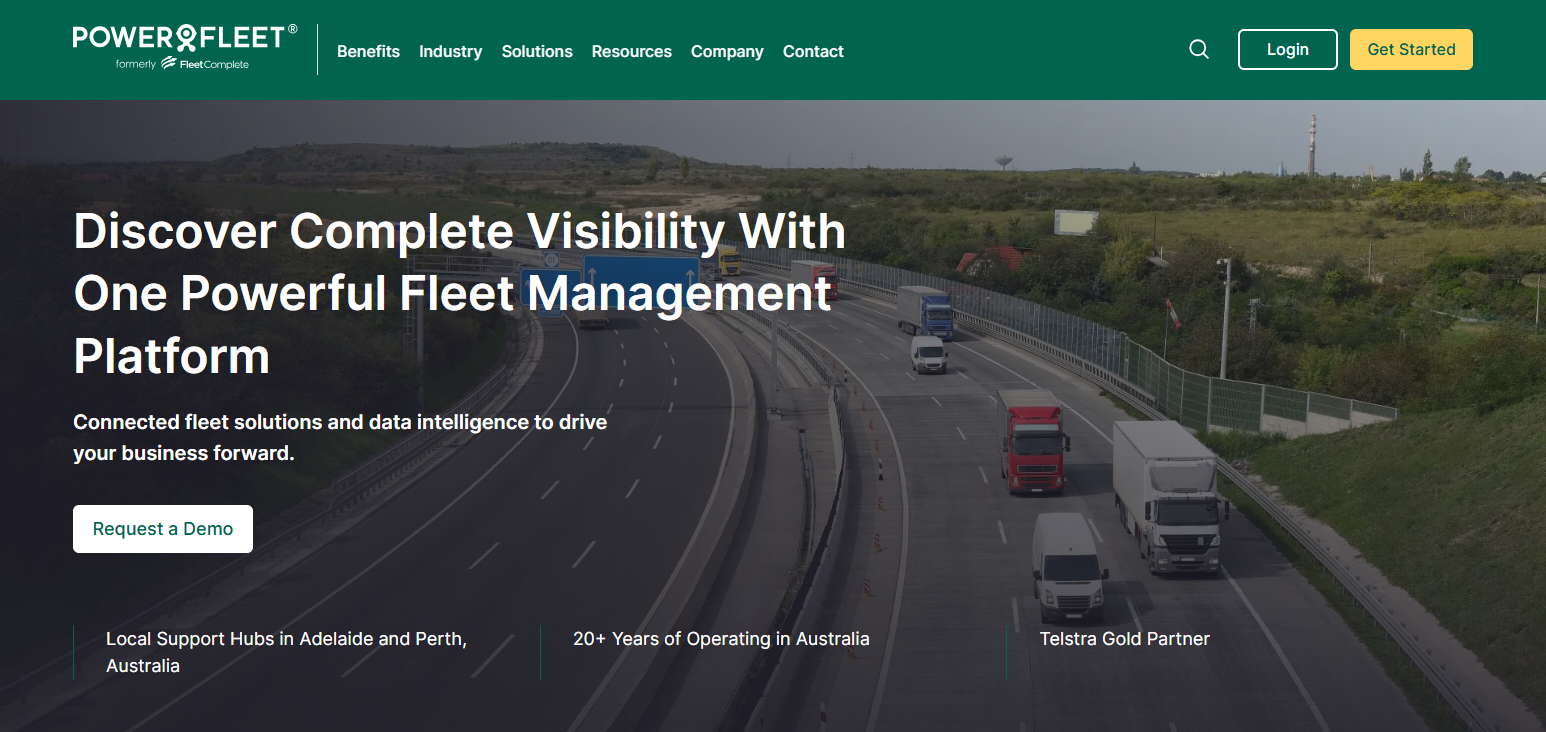
Task: Click the 'formerly Fleet Complete' tagline
Action: coord(182,64)
